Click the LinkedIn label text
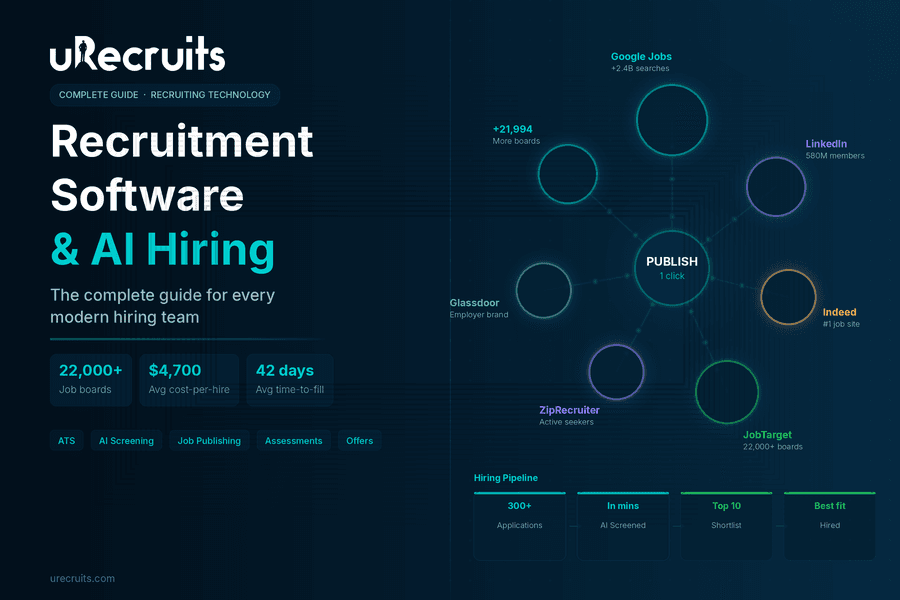The image size is (900, 600). (826, 144)
